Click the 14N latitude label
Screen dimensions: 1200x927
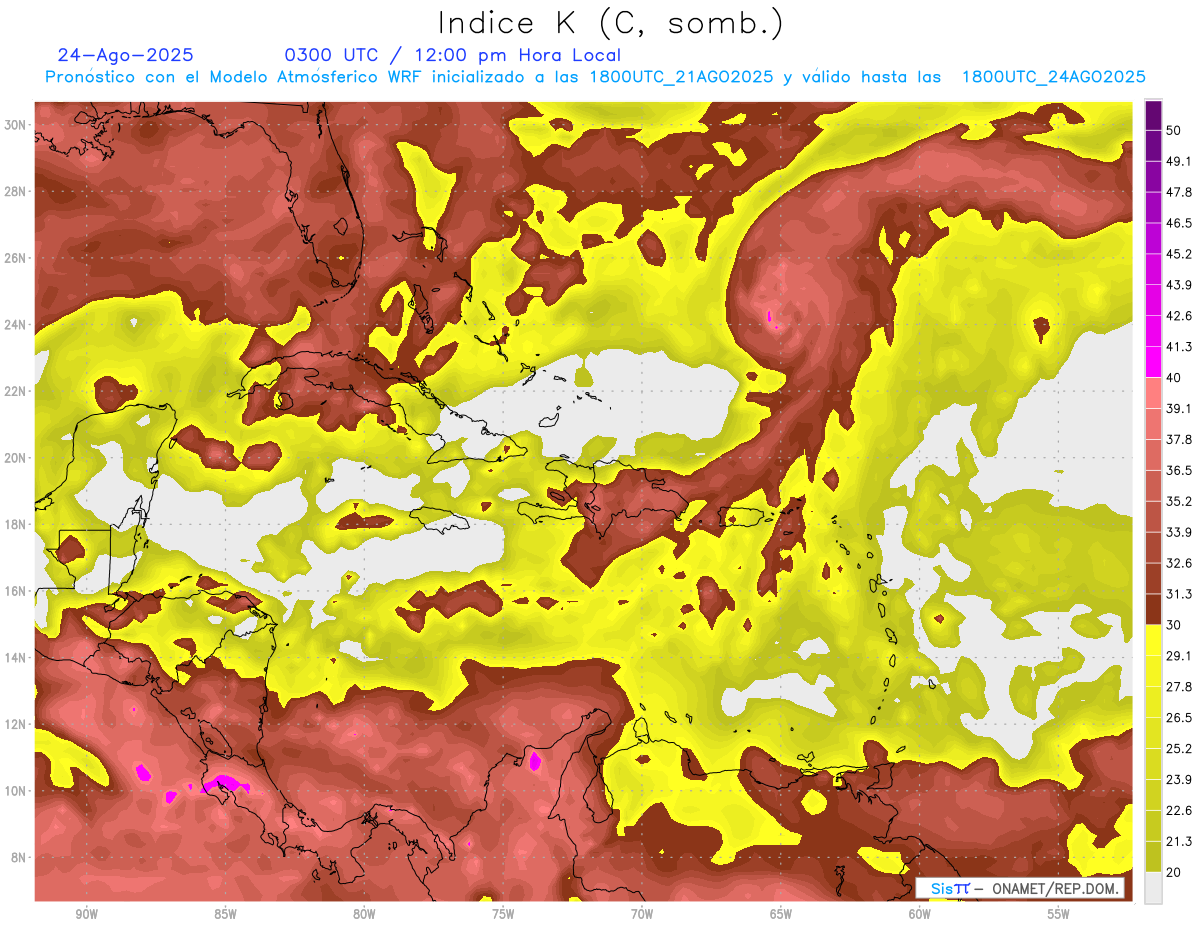(x=16, y=658)
